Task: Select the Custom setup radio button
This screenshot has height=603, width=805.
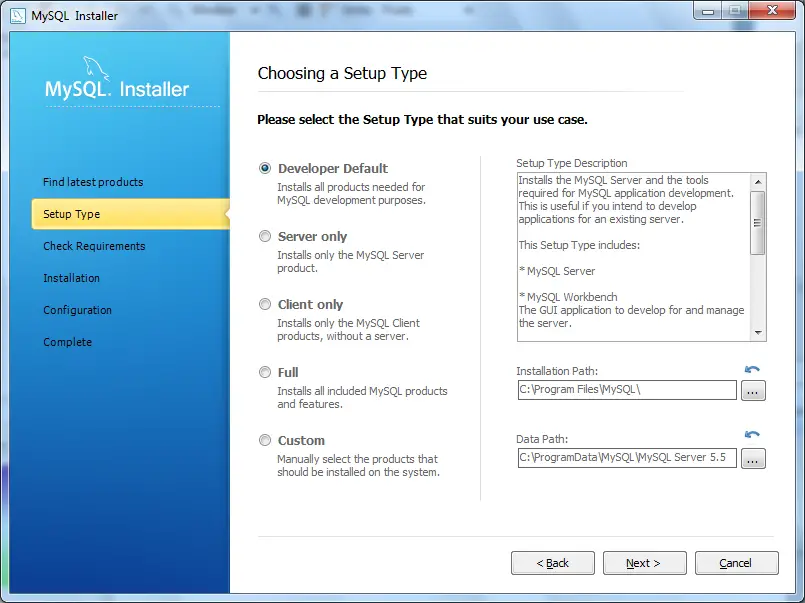Action: [x=265, y=440]
